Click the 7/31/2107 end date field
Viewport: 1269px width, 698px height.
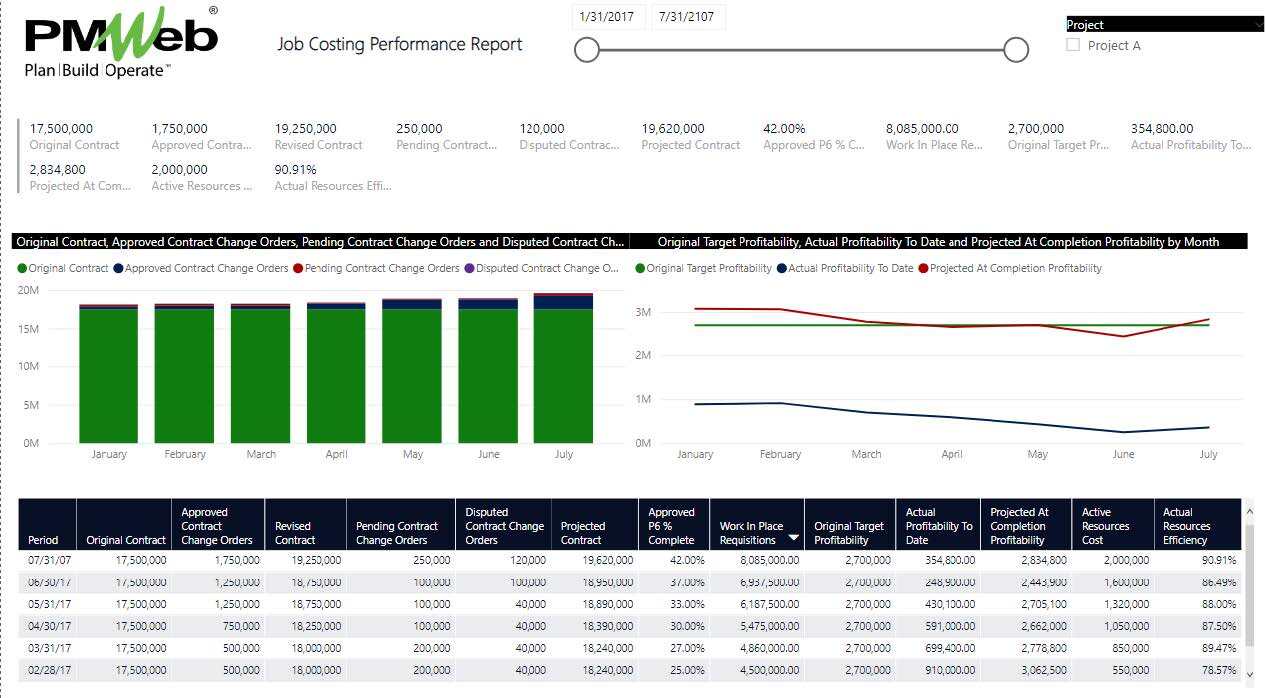(x=688, y=17)
